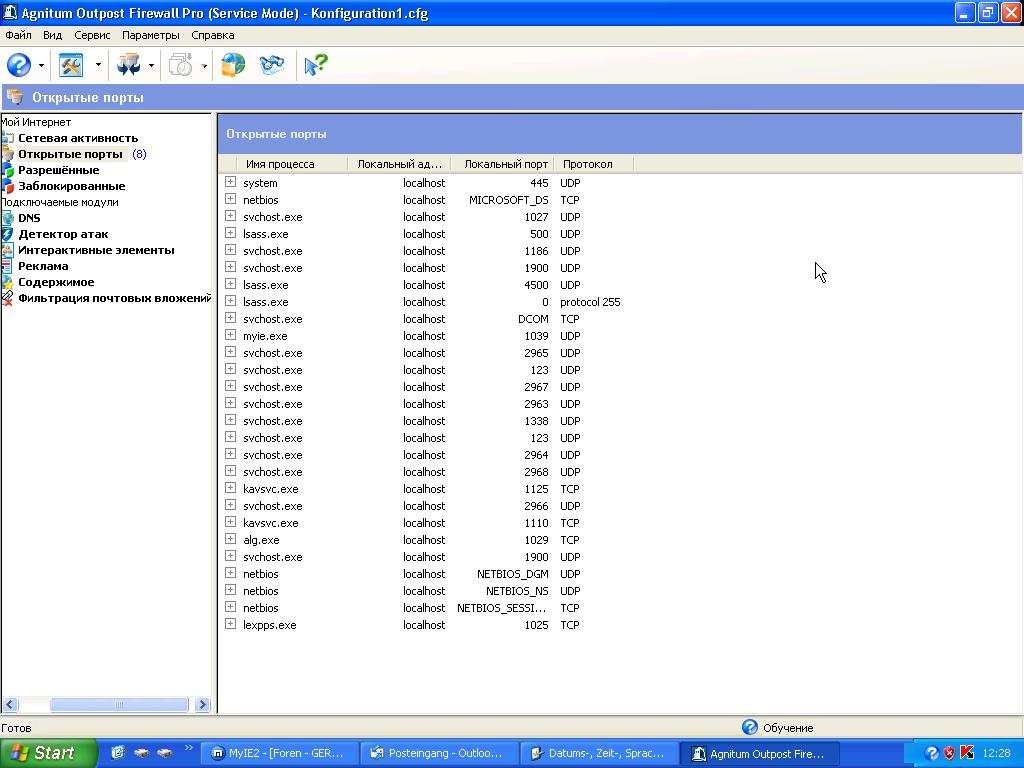This screenshot has height=768, width=1024.
Task: Click the left panel scrollbar right arrow
Action: click(x=202, y=705)
